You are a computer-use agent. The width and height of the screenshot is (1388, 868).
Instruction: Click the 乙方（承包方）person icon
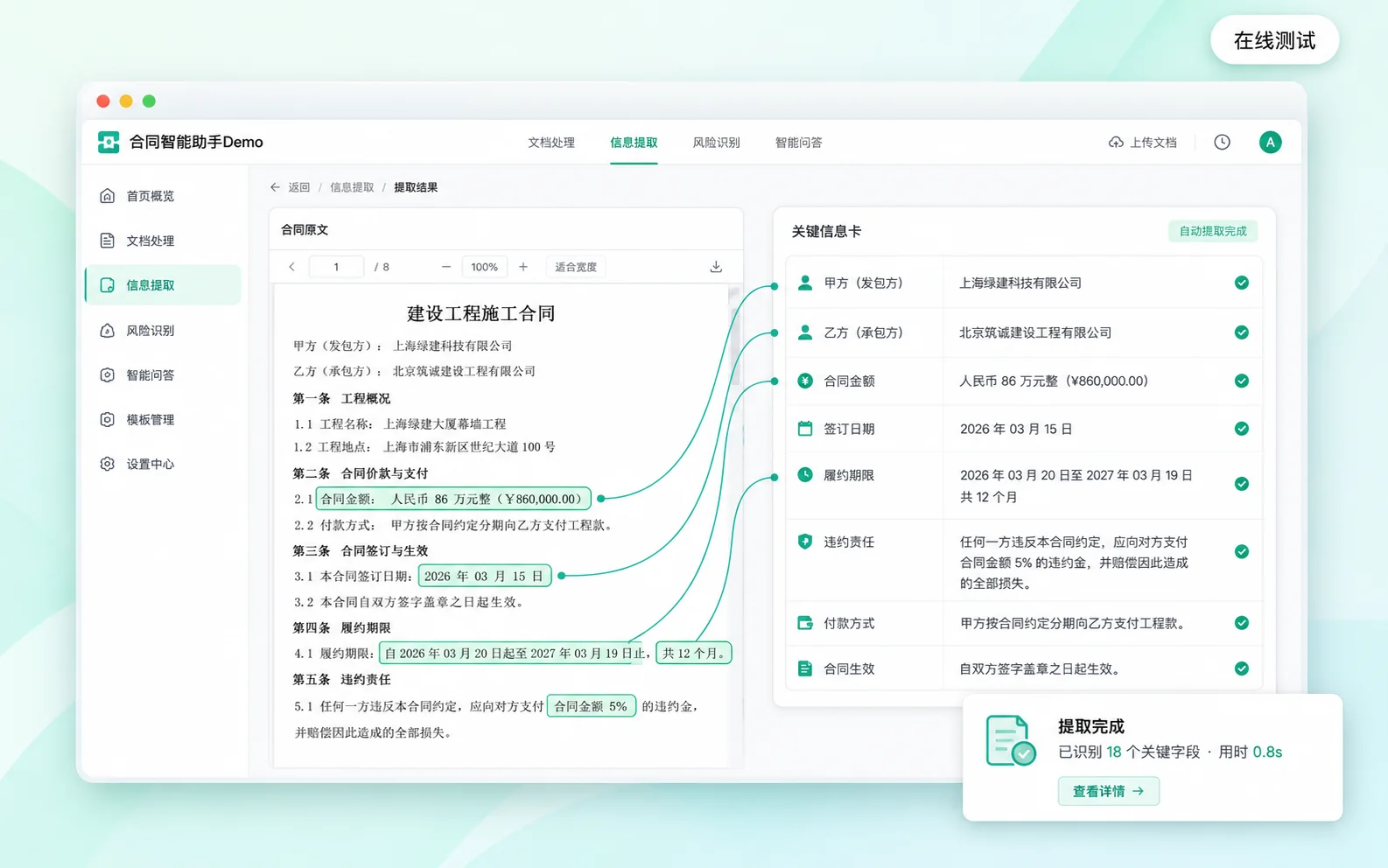tap(805, 332)
